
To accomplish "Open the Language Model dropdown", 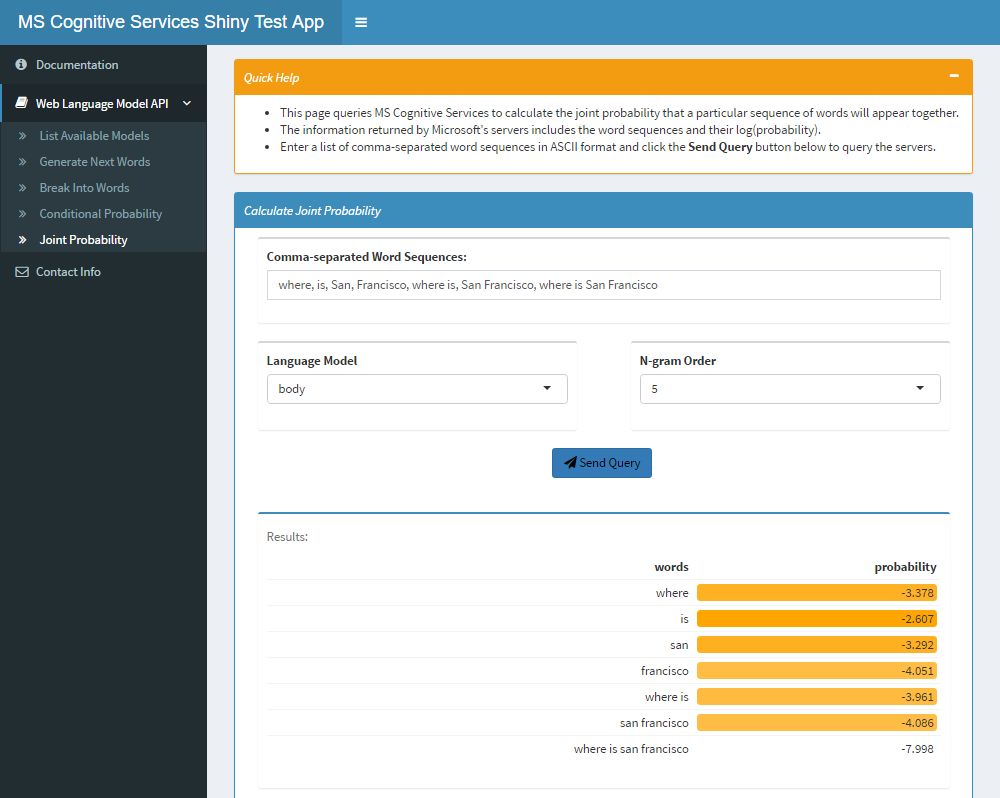I will pos(417,389).
